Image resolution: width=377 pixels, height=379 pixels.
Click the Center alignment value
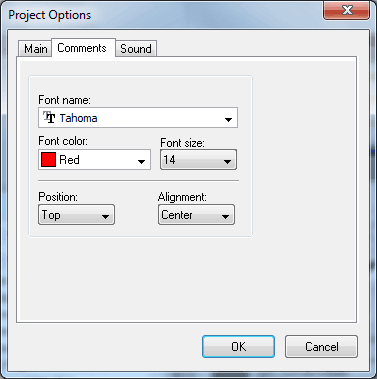pos(177,215)
